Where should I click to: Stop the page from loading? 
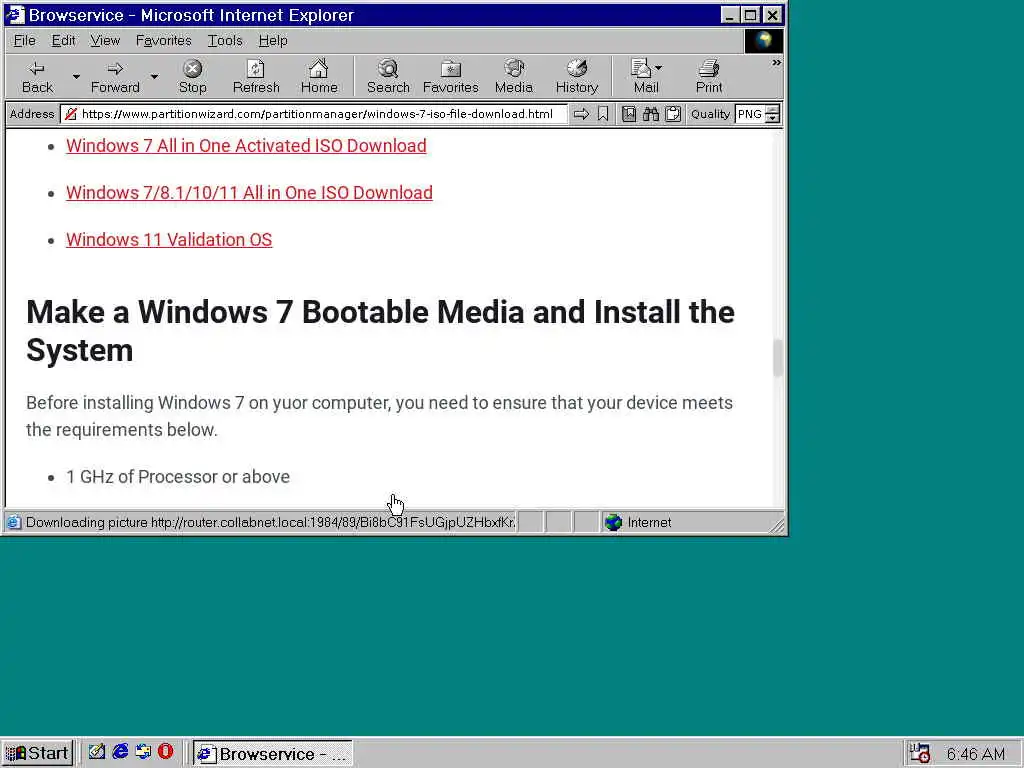pyautogui.click(x=192, y=77)
